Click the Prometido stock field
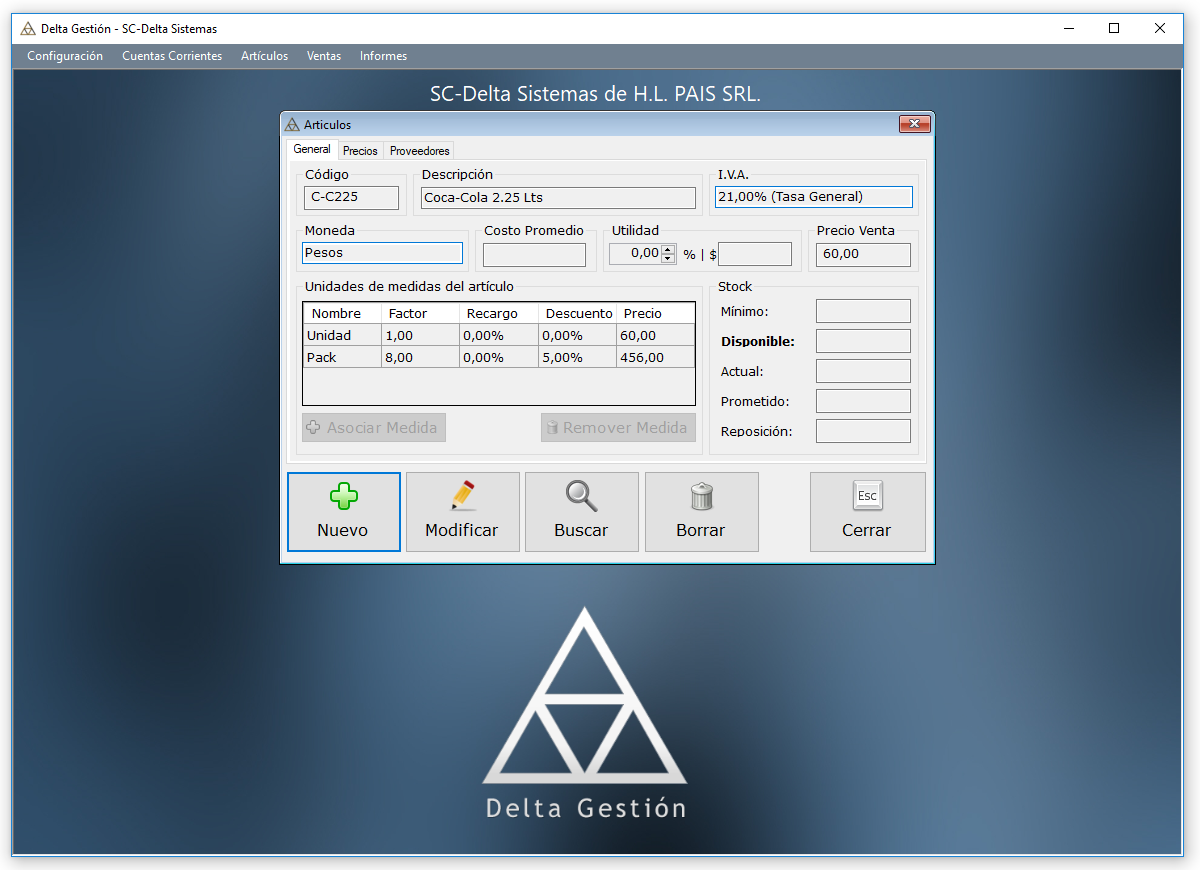 pyautogui.click(x=863, y=401)
